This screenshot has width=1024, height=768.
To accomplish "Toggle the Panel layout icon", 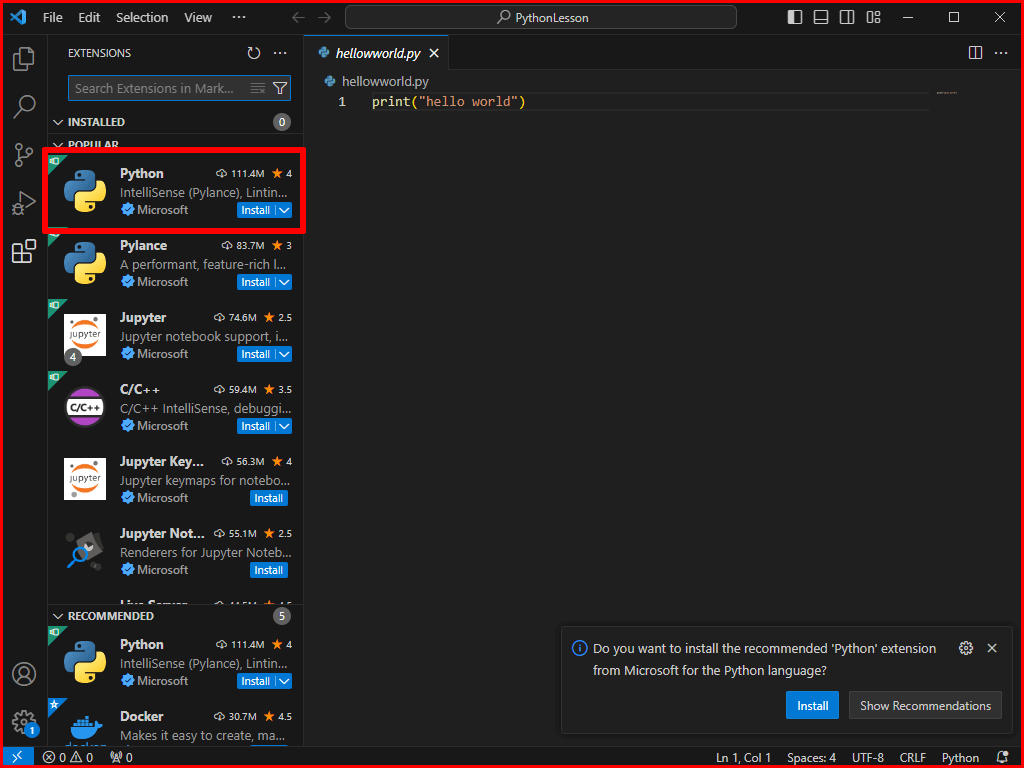I will point(821,18).
